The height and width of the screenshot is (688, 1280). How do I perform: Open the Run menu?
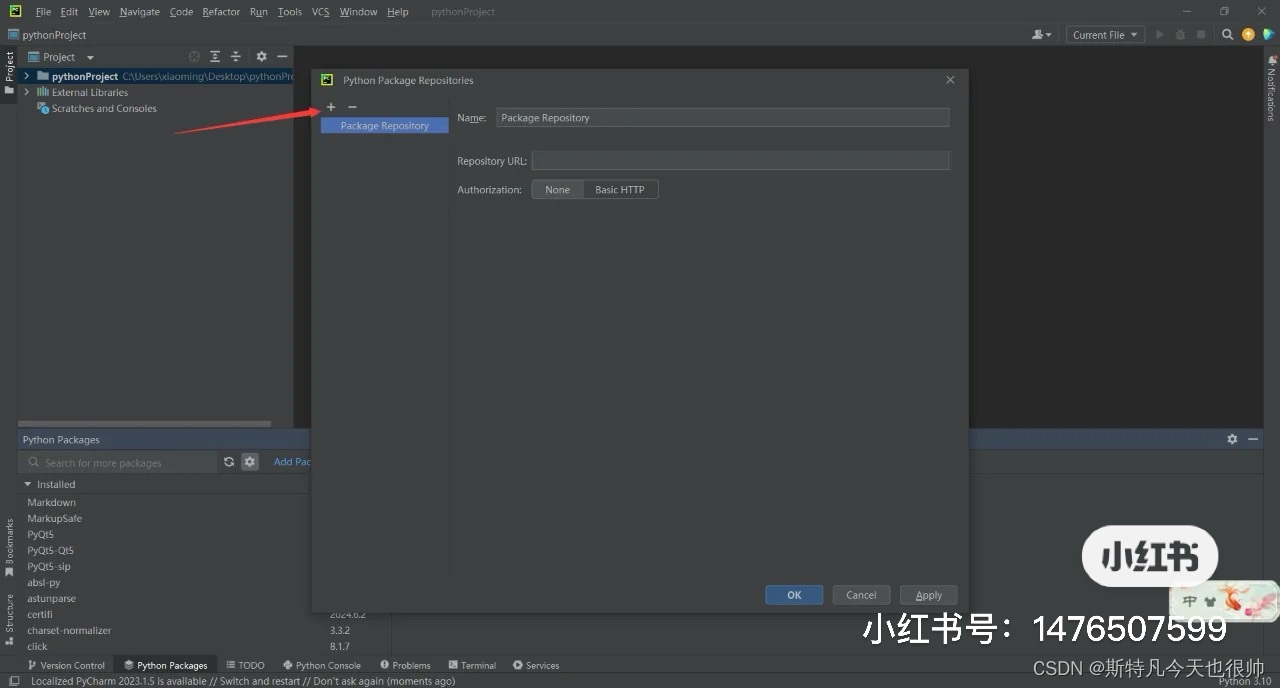coord(259,12)
